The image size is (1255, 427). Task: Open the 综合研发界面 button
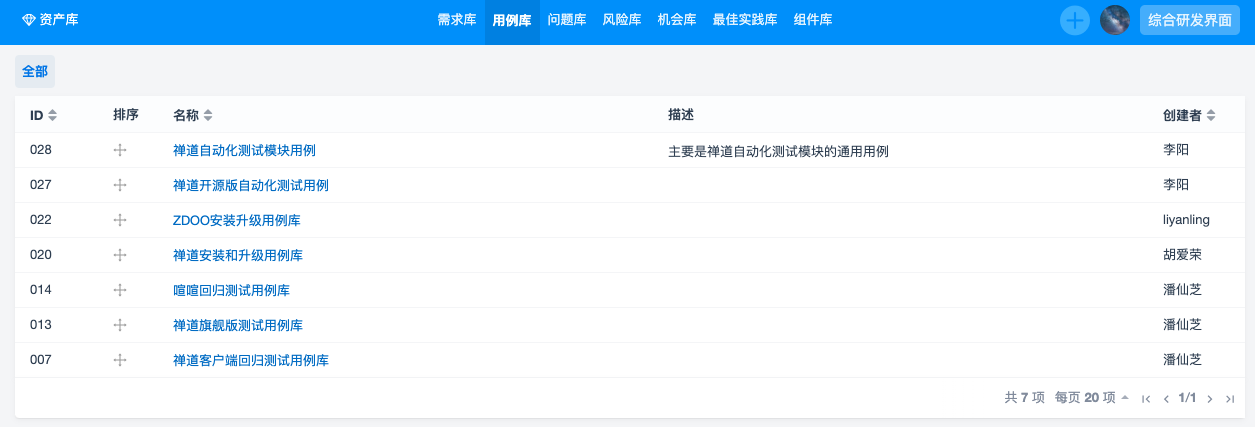pyautogui.click(x=1190, y=20)
